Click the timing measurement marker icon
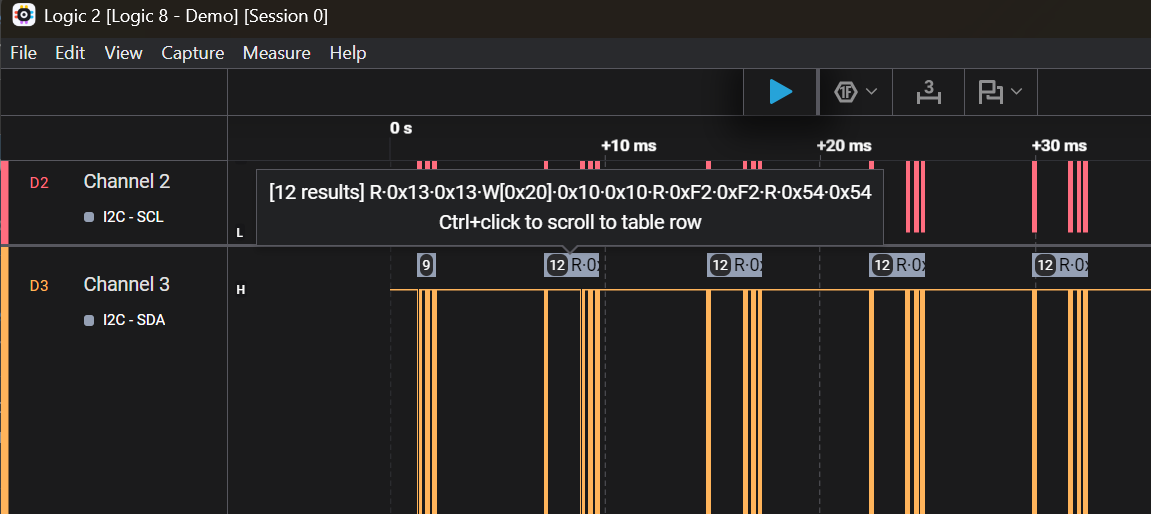Viewport: 1151px width, 514px height. click(929, 92)
